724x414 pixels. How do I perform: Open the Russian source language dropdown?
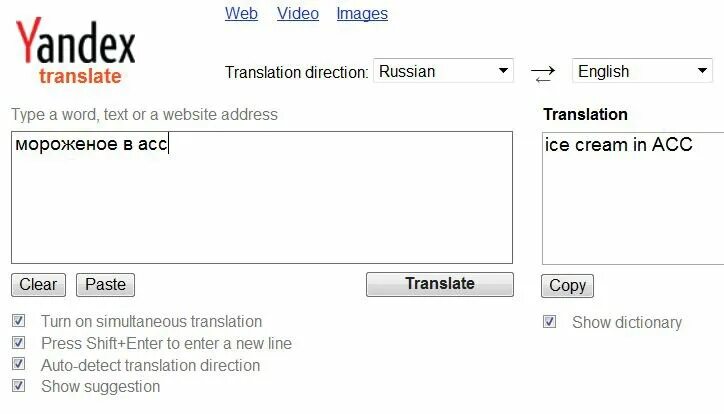click(x=443, y=71)
